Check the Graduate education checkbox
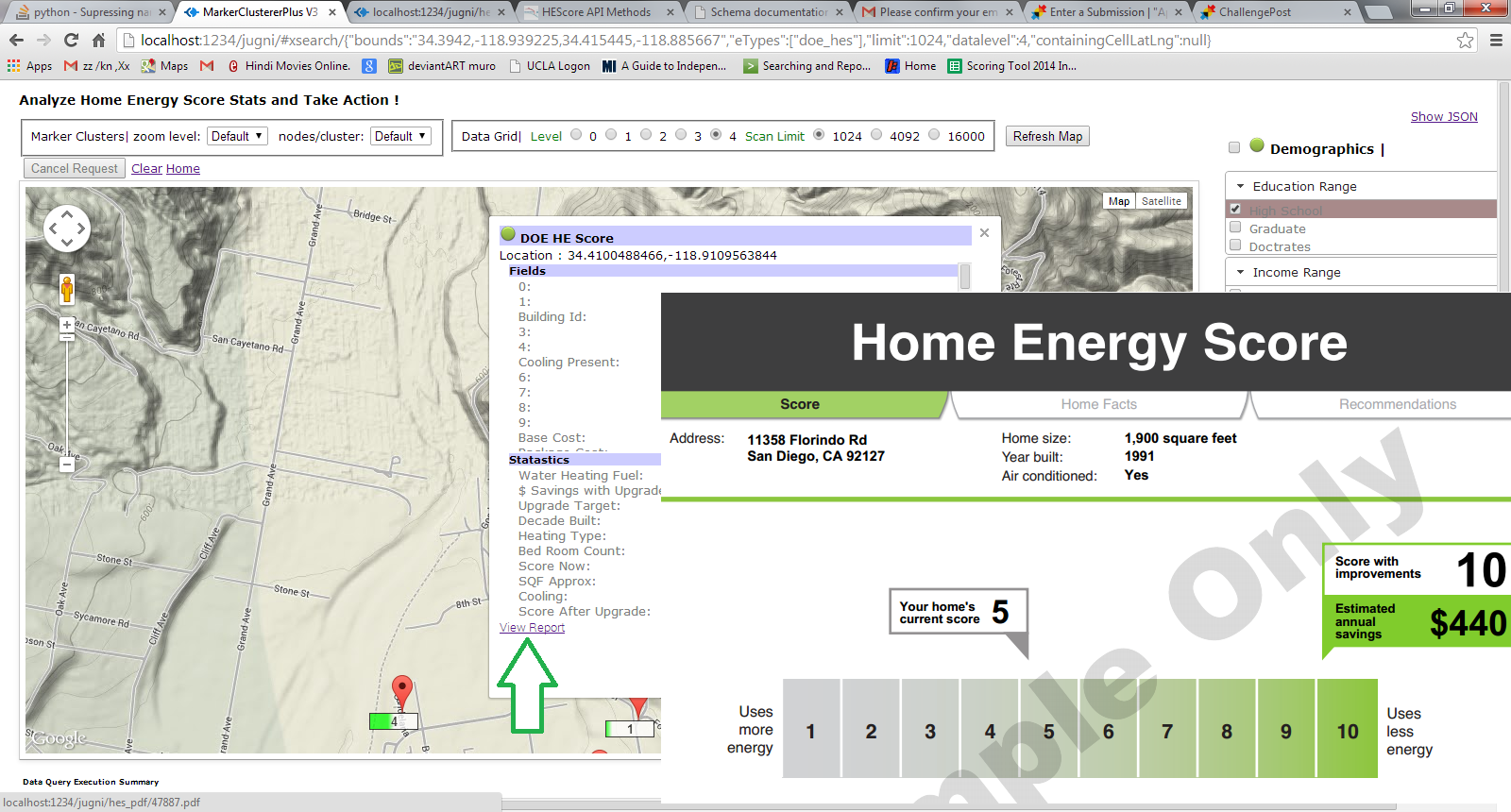The image size is (1511, 812). pyautogui.click(x=1235, y=228)
